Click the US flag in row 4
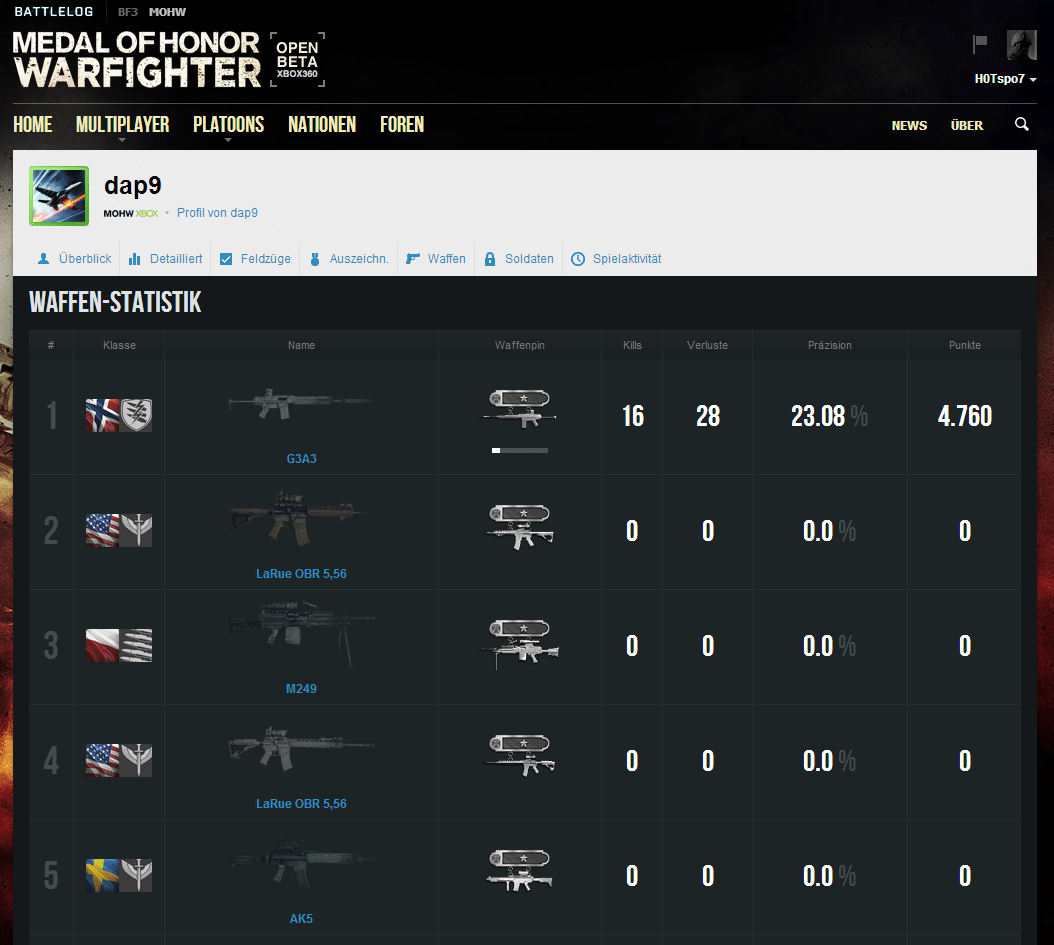This screenshot has height=945, width=1054. point(102,760)
